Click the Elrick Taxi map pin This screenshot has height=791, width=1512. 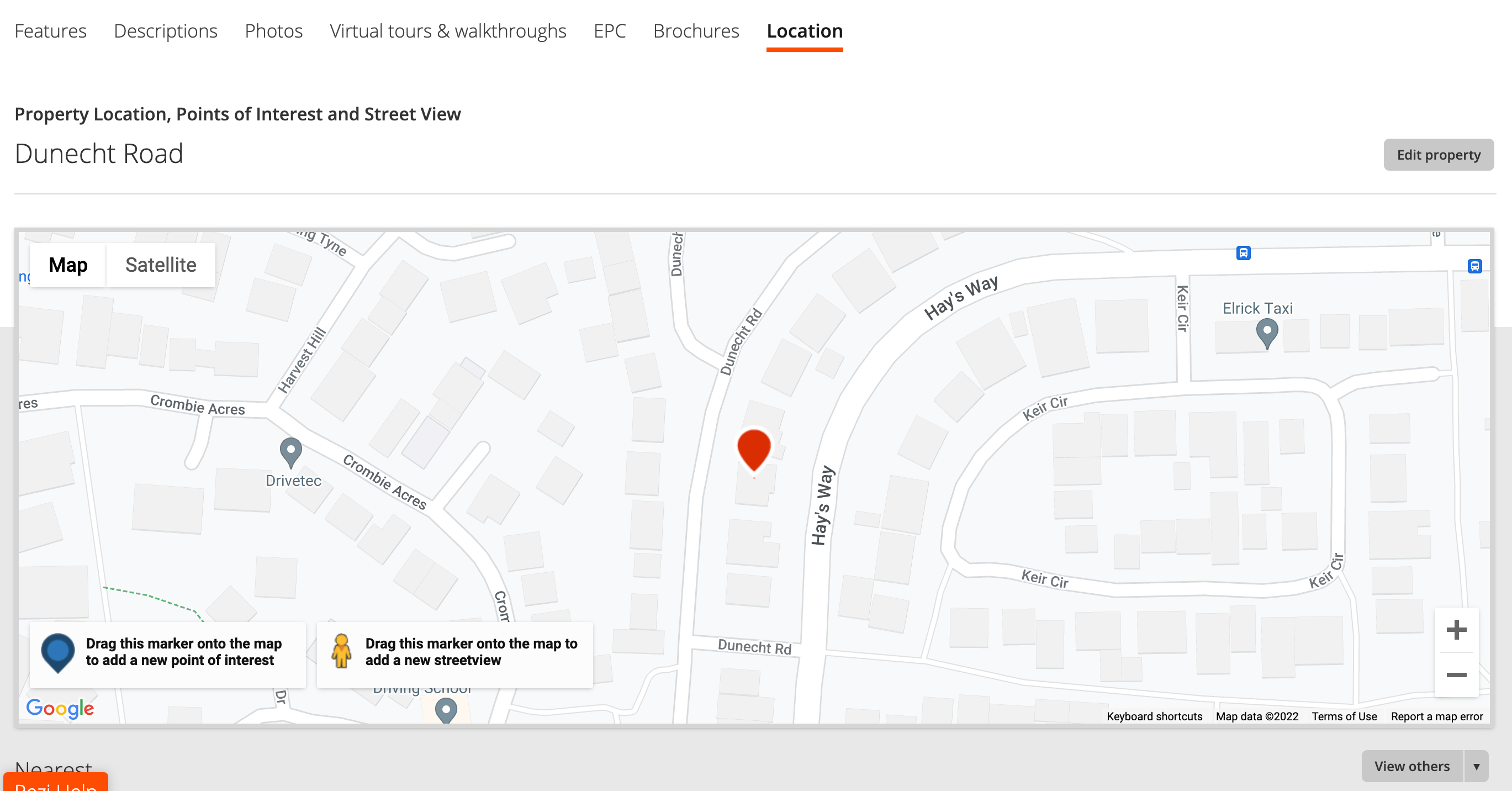pyautogui.click(x=1267, y=333)
